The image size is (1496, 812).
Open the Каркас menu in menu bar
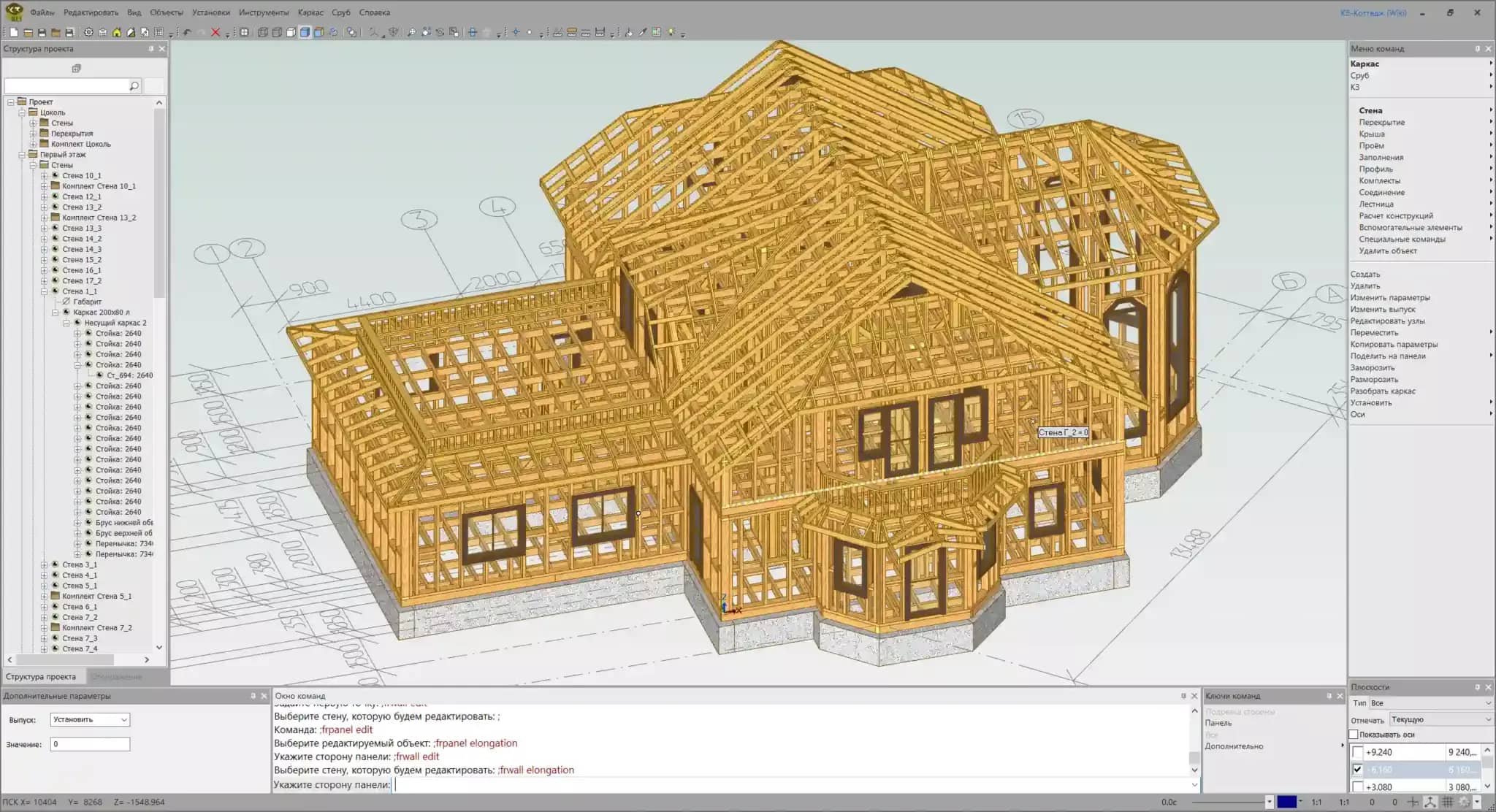pos(310,12)
